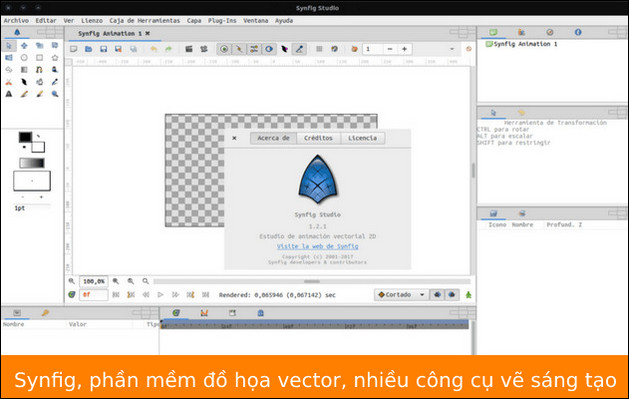Select the Fill bucket tool
The height and width of the screenshot is (399, 629).
click(x=39, y=82)
